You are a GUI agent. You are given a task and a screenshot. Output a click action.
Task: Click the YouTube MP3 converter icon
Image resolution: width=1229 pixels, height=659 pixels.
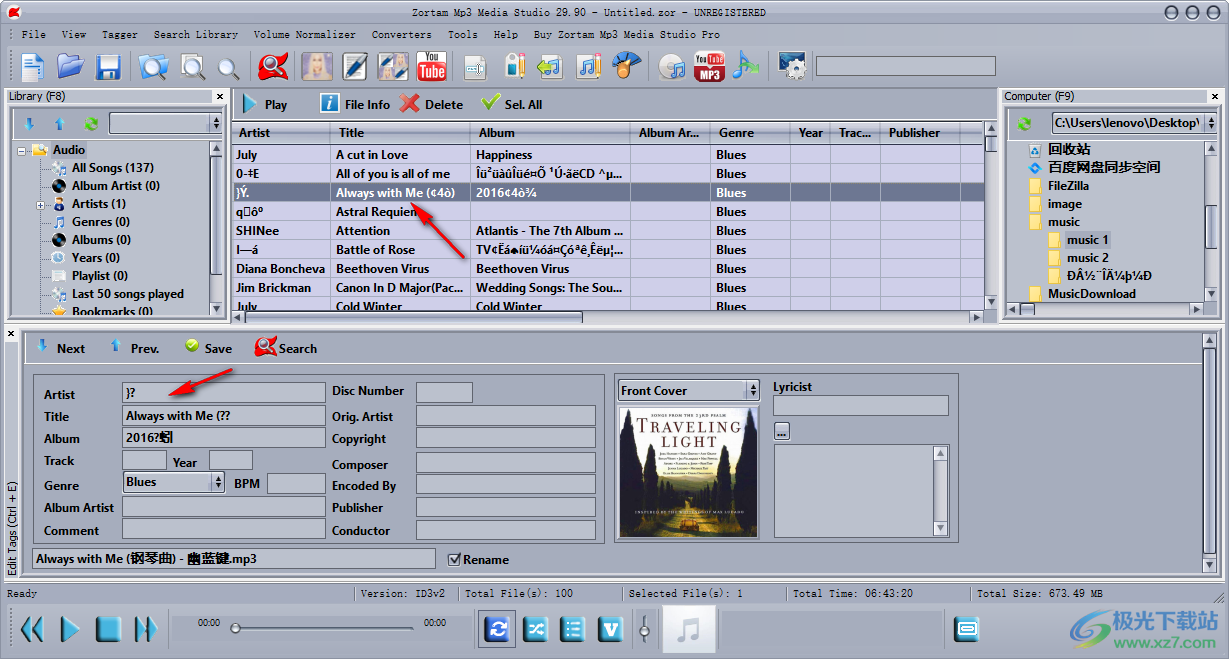pos(709,67)
